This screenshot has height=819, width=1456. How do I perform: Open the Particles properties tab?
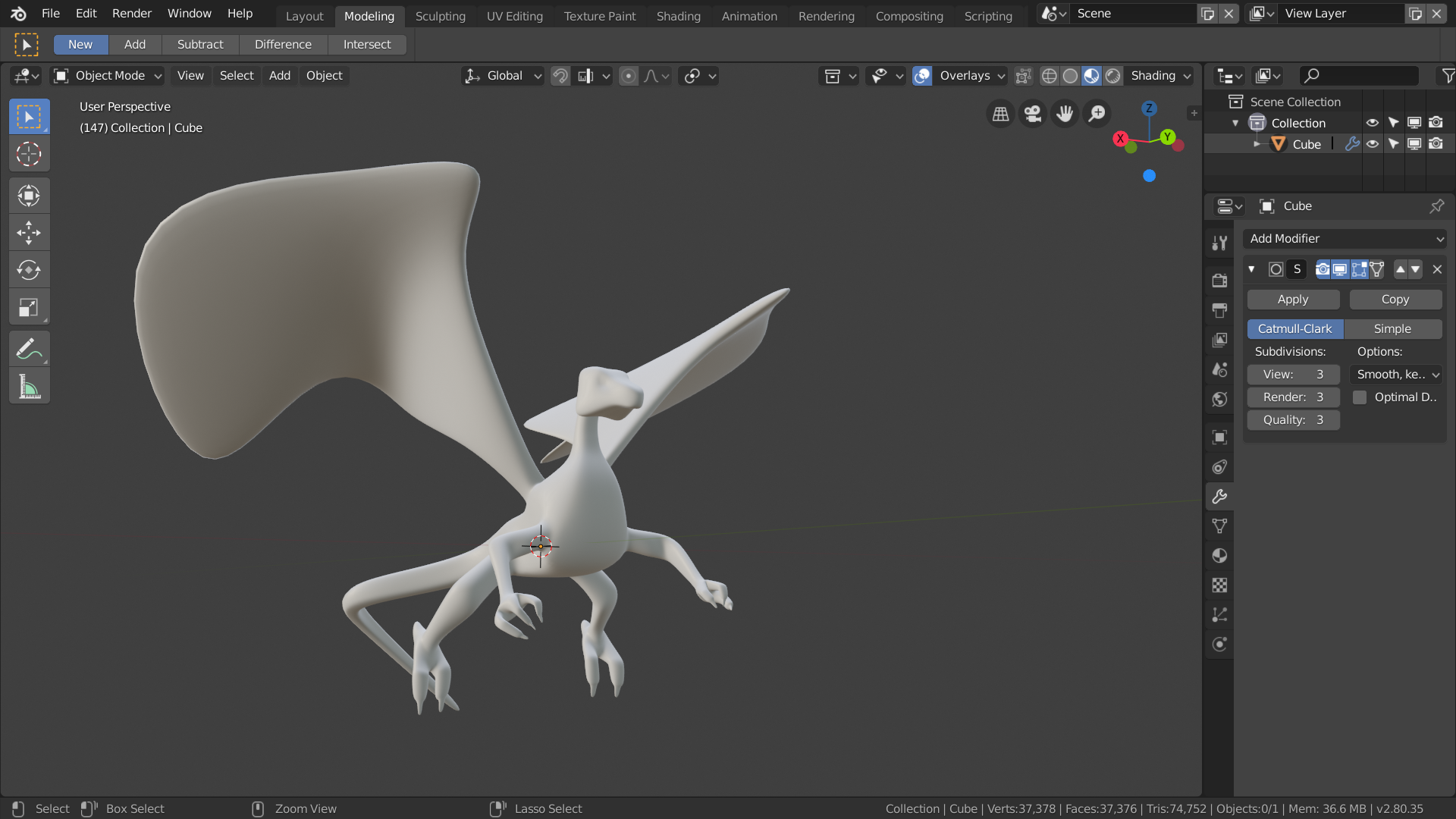[1219, 615]
